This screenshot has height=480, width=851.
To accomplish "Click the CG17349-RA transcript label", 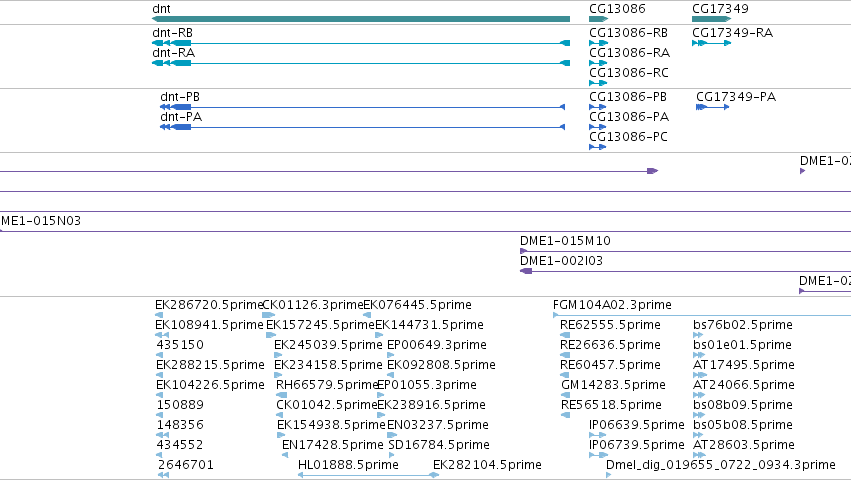I will pyautogui.click(x=733, y=33).
